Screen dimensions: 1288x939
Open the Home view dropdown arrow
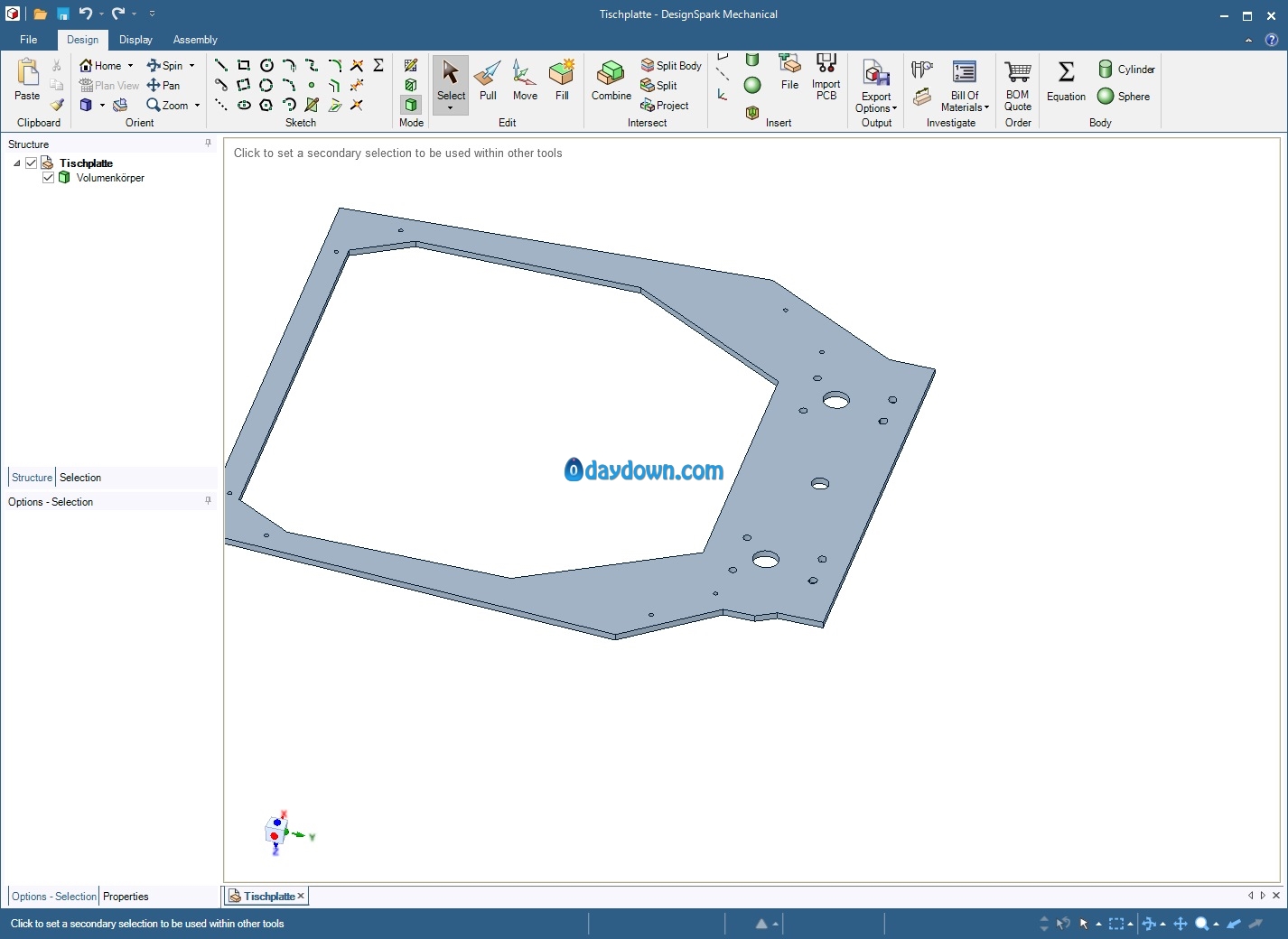(131, 65)
